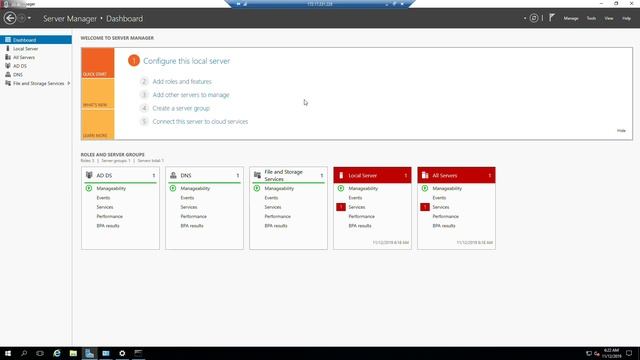Open the Tools menu
This screenshot has width=640, height=360.
(x=591, y=18)
